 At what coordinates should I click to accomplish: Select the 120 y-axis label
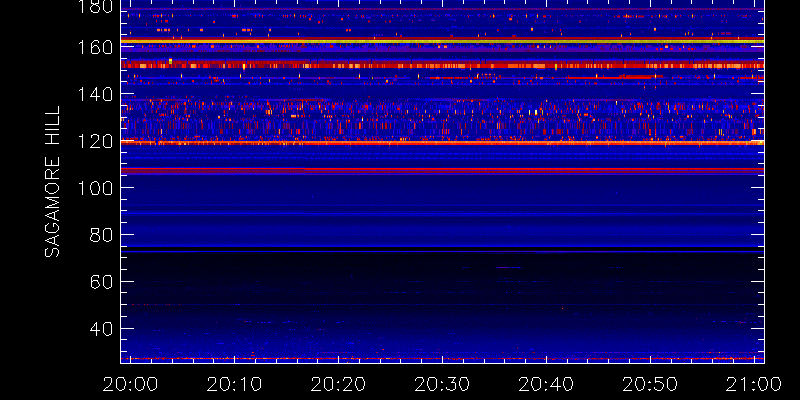pos(95,141)
